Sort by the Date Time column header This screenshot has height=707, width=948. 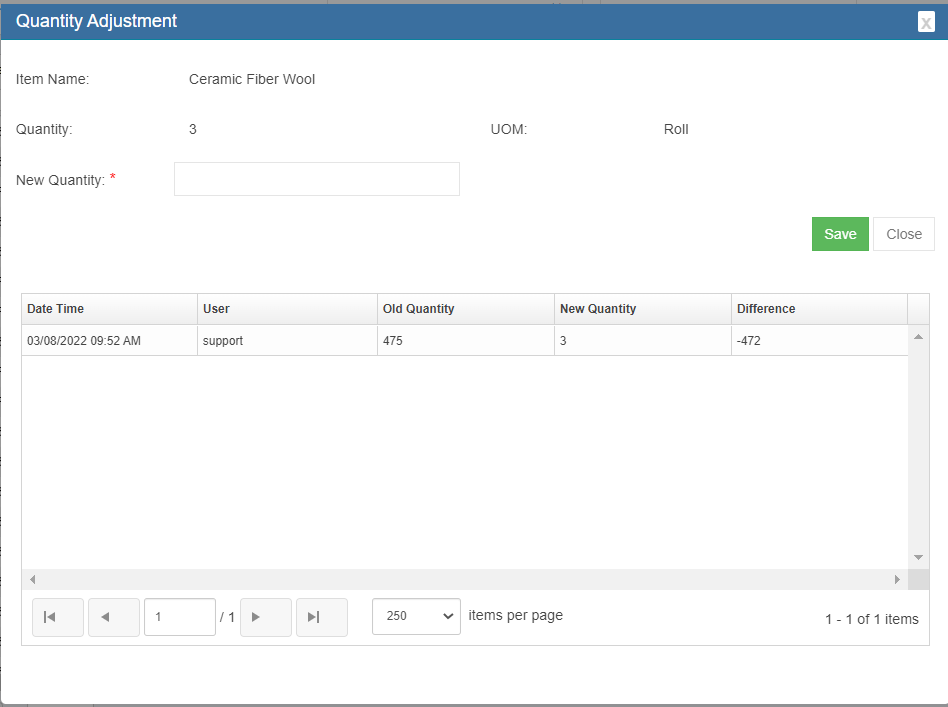[56, 309]
